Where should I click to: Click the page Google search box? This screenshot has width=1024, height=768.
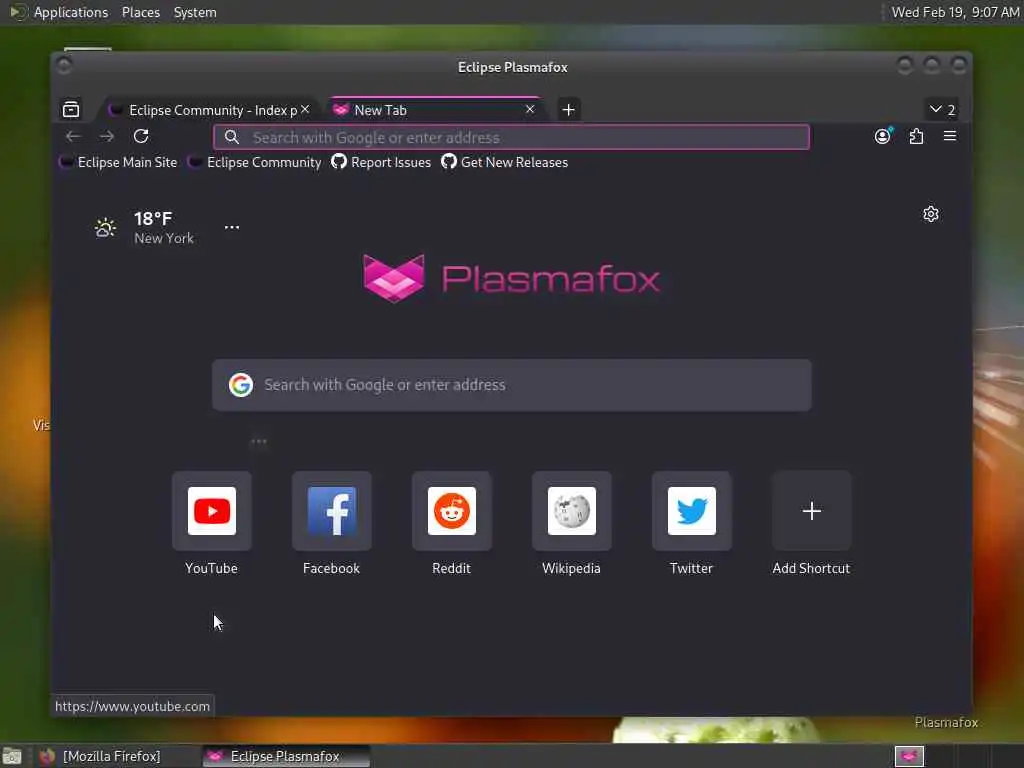coord(512,385)
